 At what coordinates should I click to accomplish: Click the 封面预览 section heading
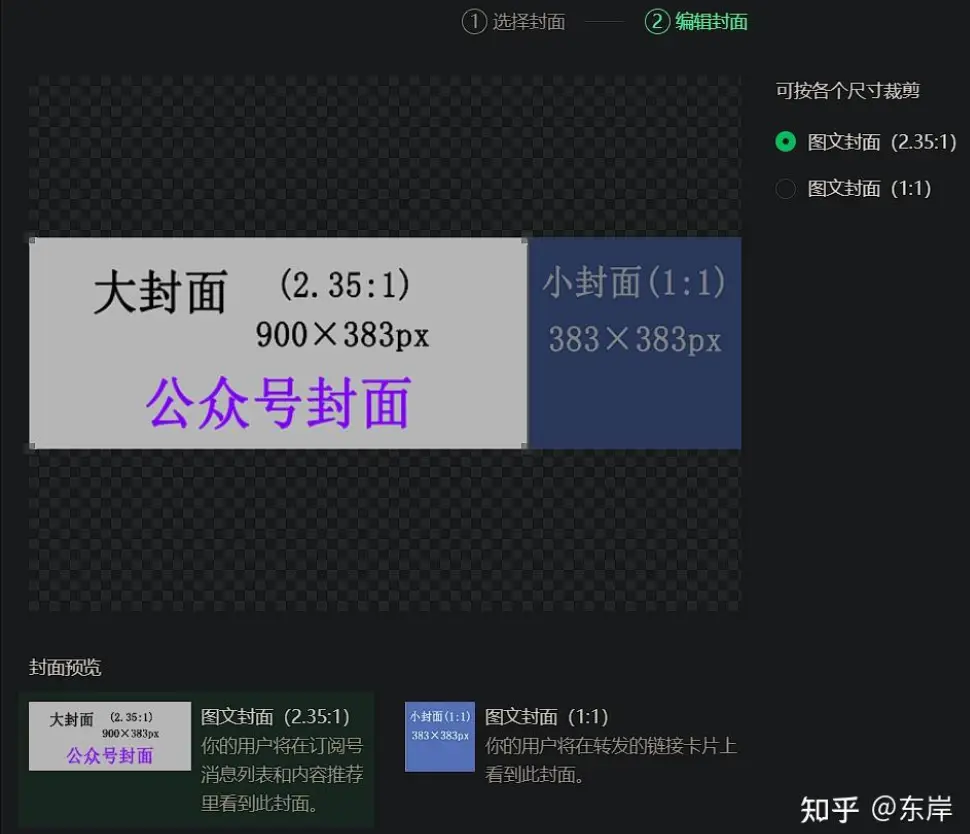[x=65, y=667]
